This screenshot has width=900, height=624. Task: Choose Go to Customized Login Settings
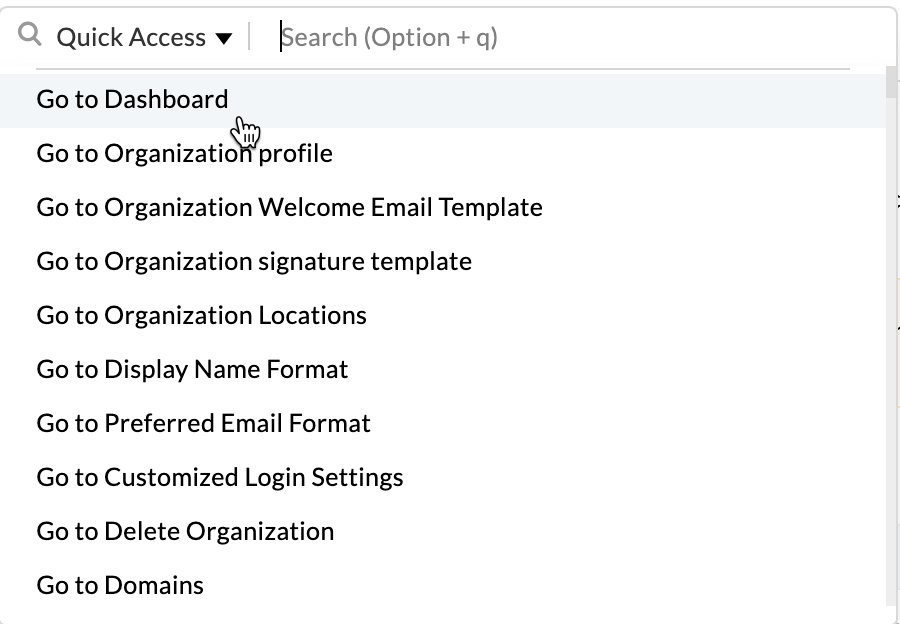pos(220,478)
